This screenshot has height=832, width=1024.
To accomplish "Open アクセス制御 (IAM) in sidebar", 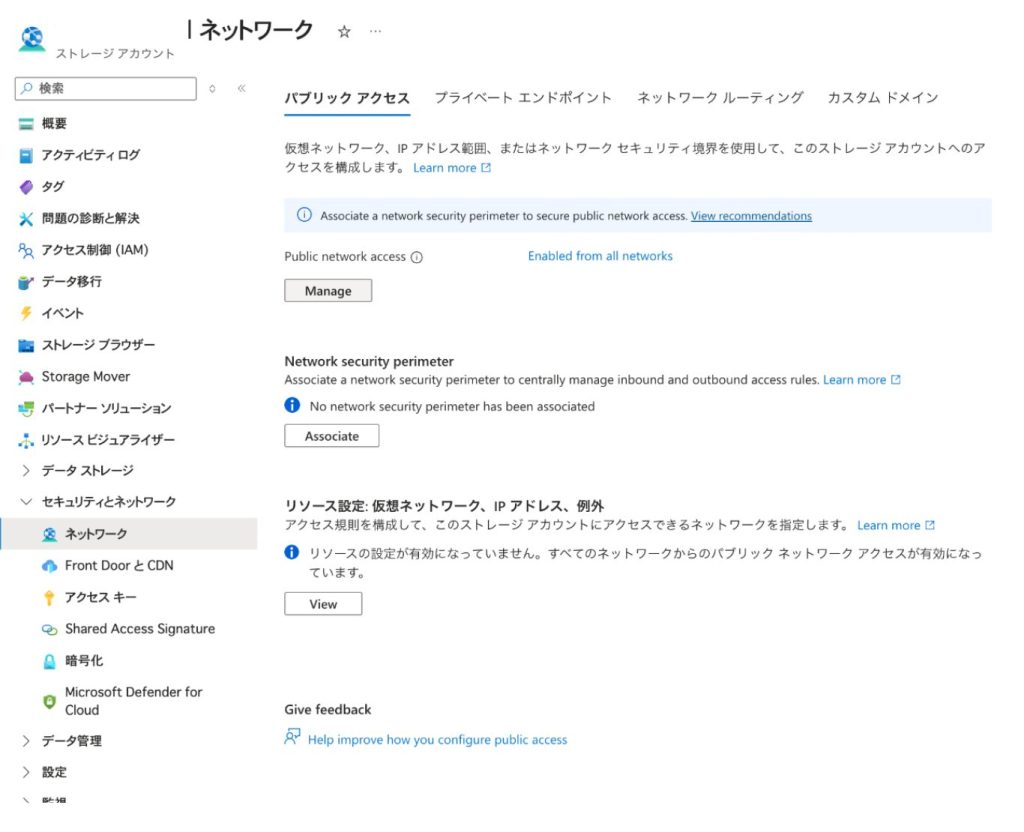I will coord(94,250).
